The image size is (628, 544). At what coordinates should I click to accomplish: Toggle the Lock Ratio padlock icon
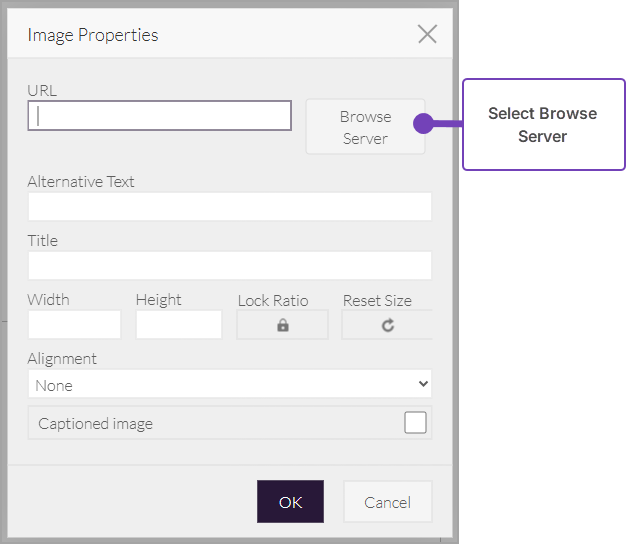click(282, 325)
